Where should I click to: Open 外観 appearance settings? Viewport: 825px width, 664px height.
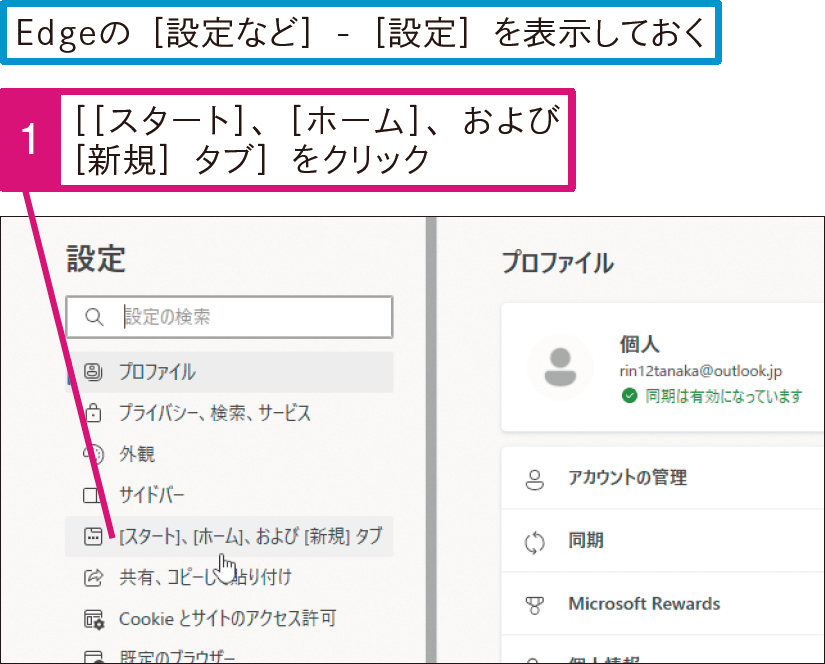[229, 454]
